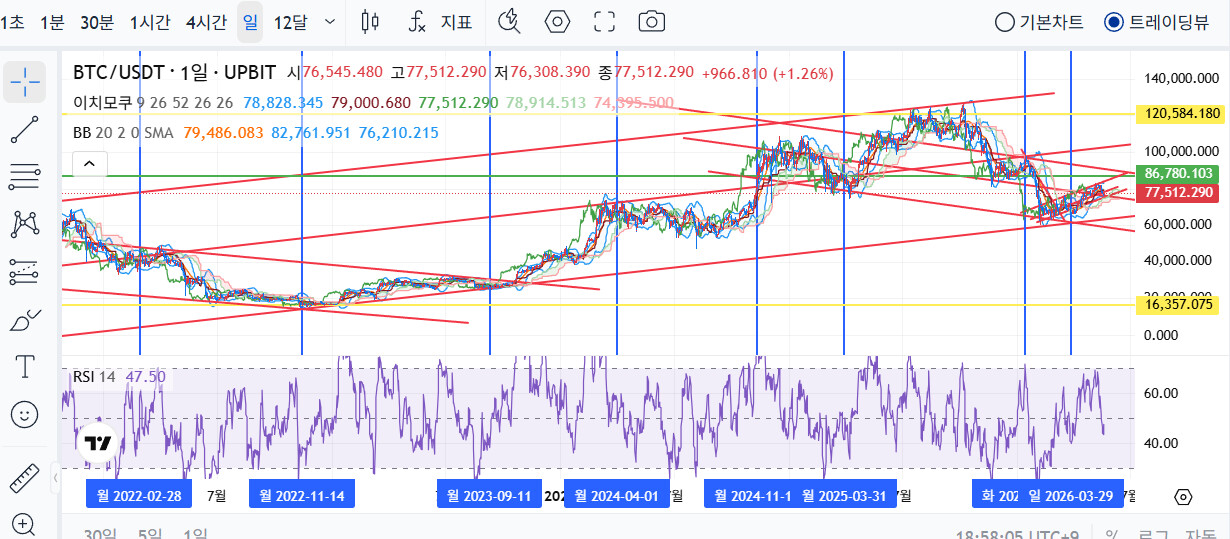1230x539 pixels.
Task: Click the 2022-11-14 date marker
Action: coord(302,494)
